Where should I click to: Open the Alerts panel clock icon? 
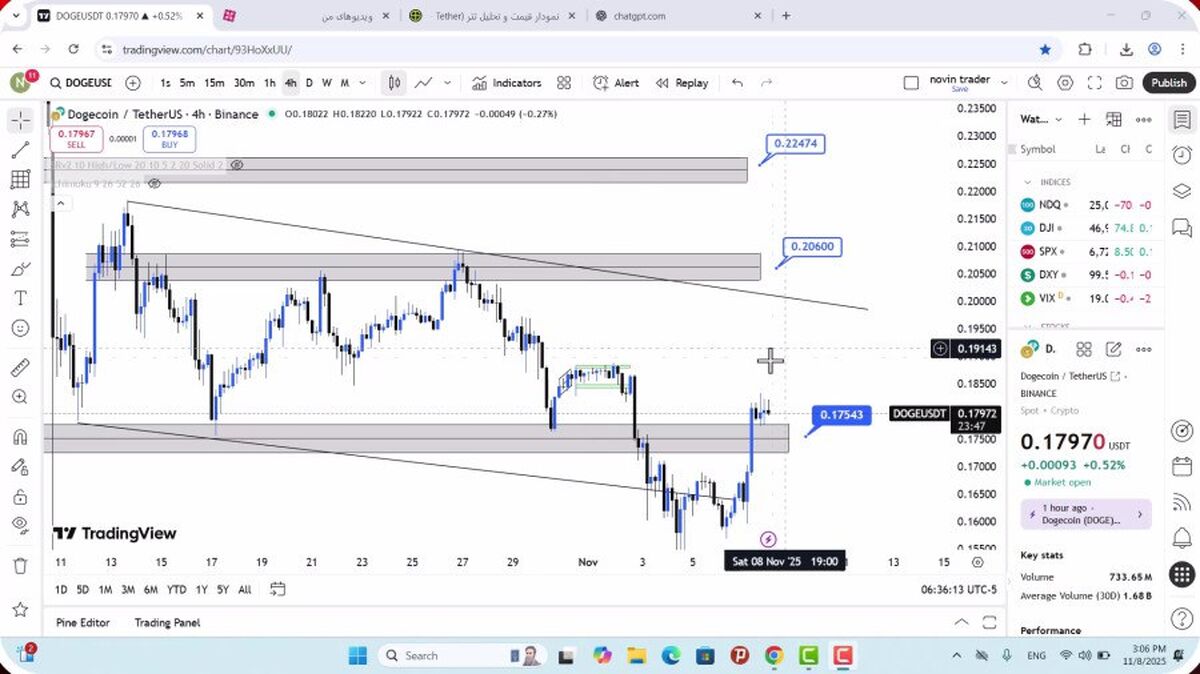(x=1181, y=155)
